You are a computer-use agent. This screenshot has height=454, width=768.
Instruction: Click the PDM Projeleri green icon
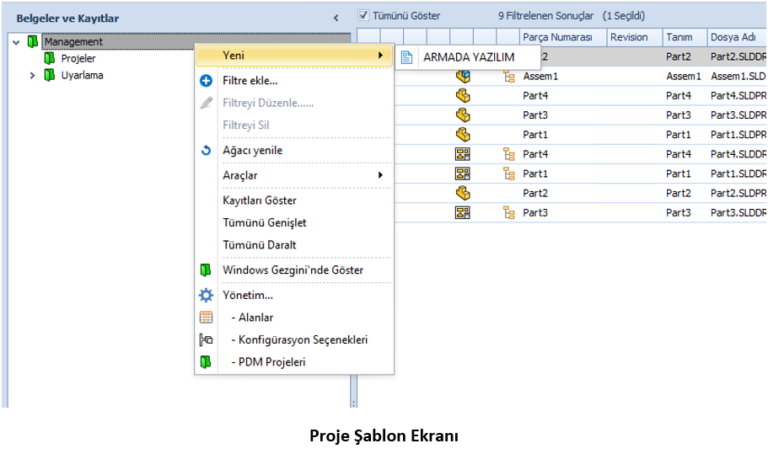(206, 362)
